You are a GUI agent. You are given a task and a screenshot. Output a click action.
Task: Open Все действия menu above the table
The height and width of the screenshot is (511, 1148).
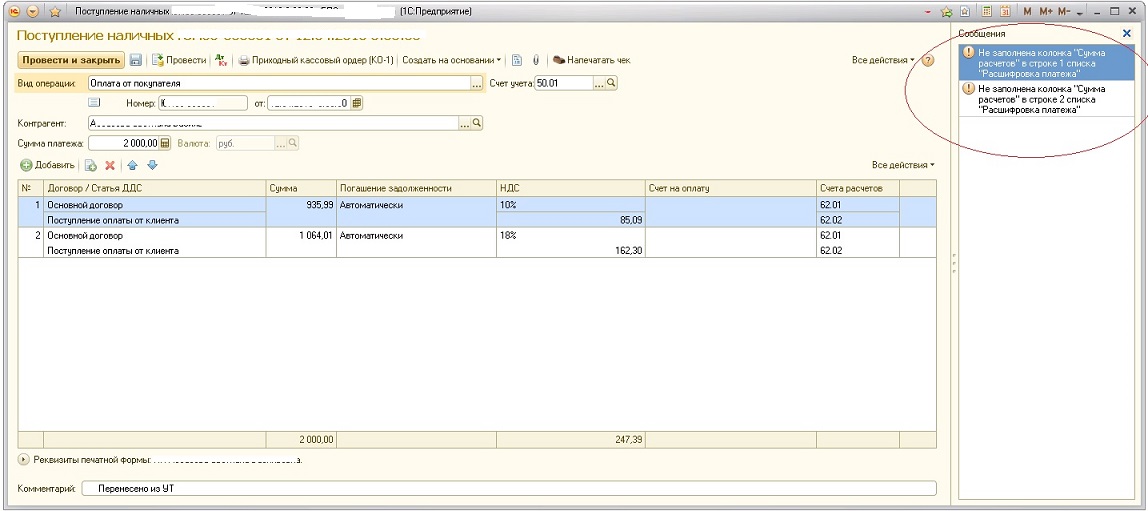coord(903,165)
